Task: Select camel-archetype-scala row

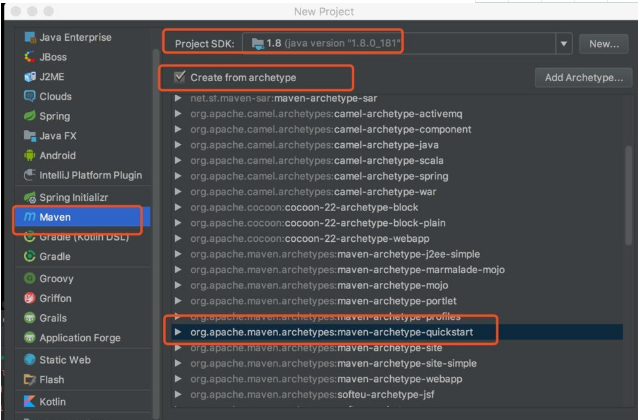Action: [x=397, y=160]
